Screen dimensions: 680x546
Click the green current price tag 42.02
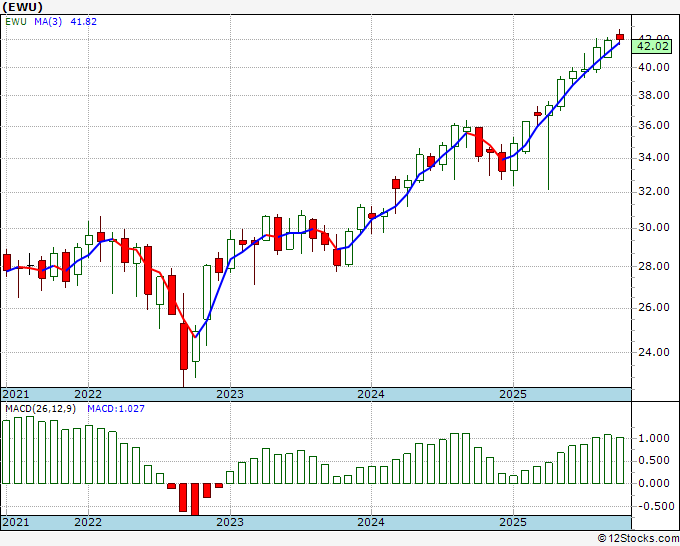coord(652,46)
